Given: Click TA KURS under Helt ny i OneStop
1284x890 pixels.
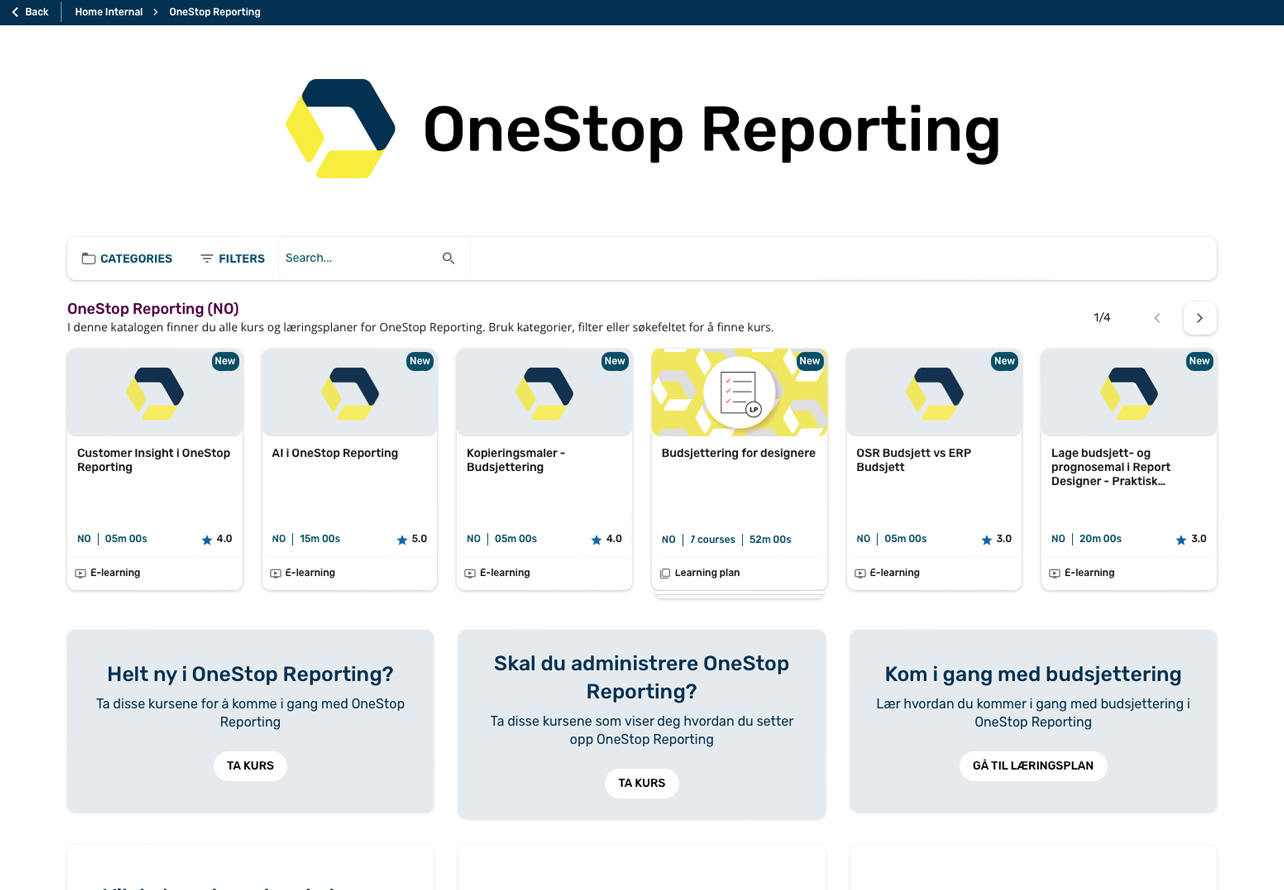Looking at the screenshot, I should (250, 766).
